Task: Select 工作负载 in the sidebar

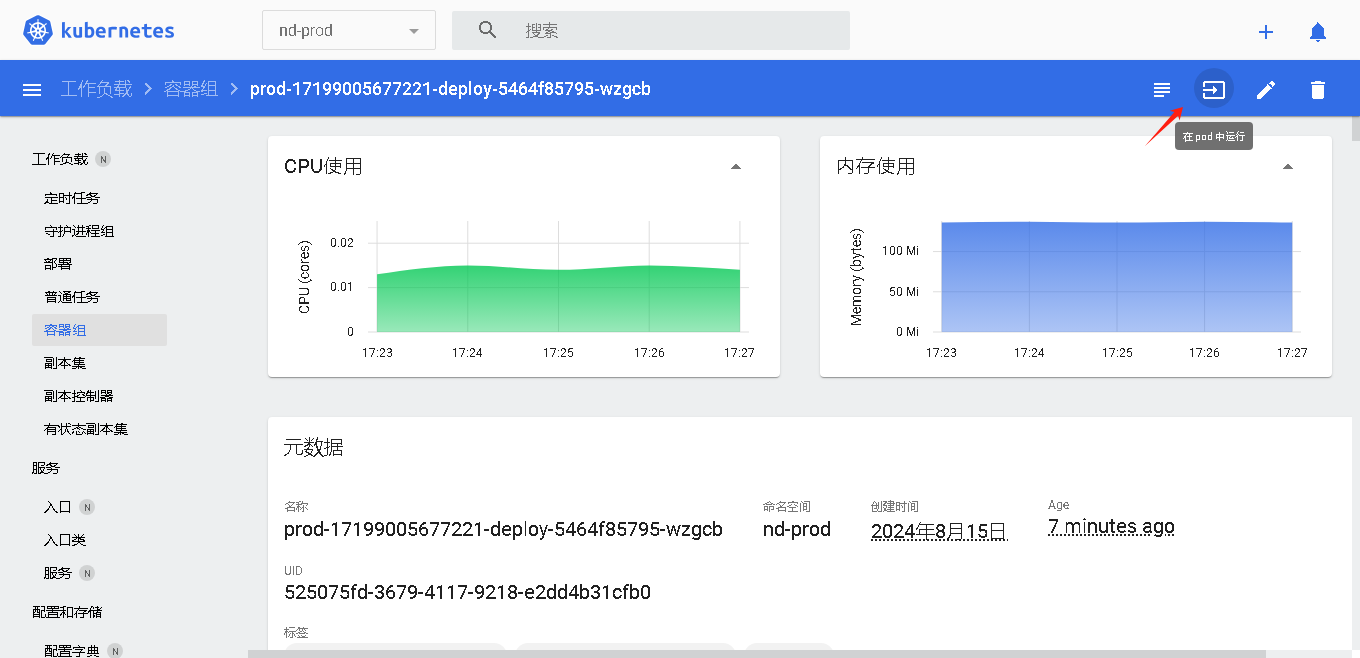Action: click(x=60, y=159)
